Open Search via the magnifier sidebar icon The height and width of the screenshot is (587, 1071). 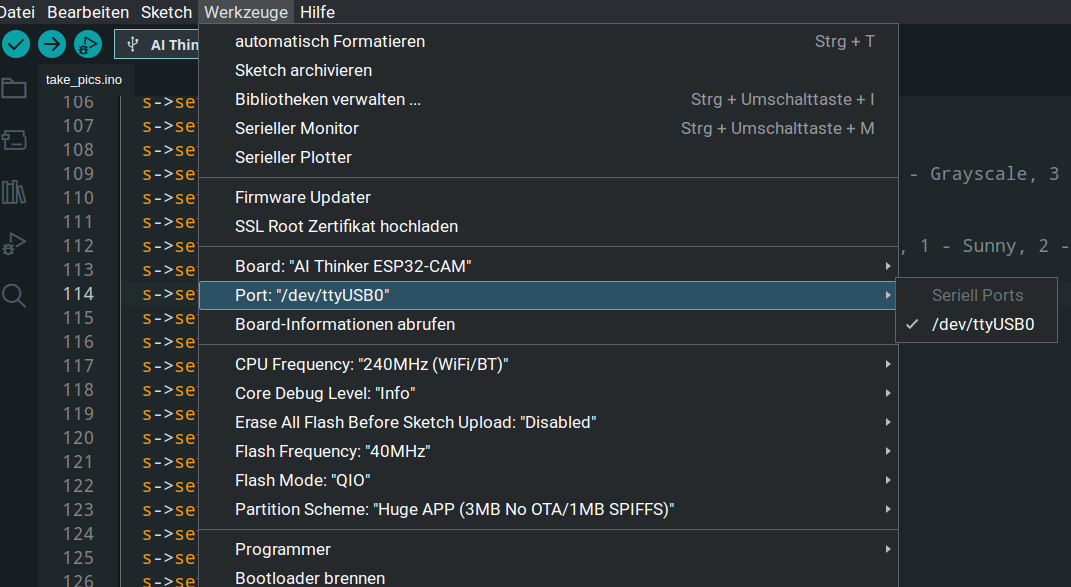pos(14,296)
